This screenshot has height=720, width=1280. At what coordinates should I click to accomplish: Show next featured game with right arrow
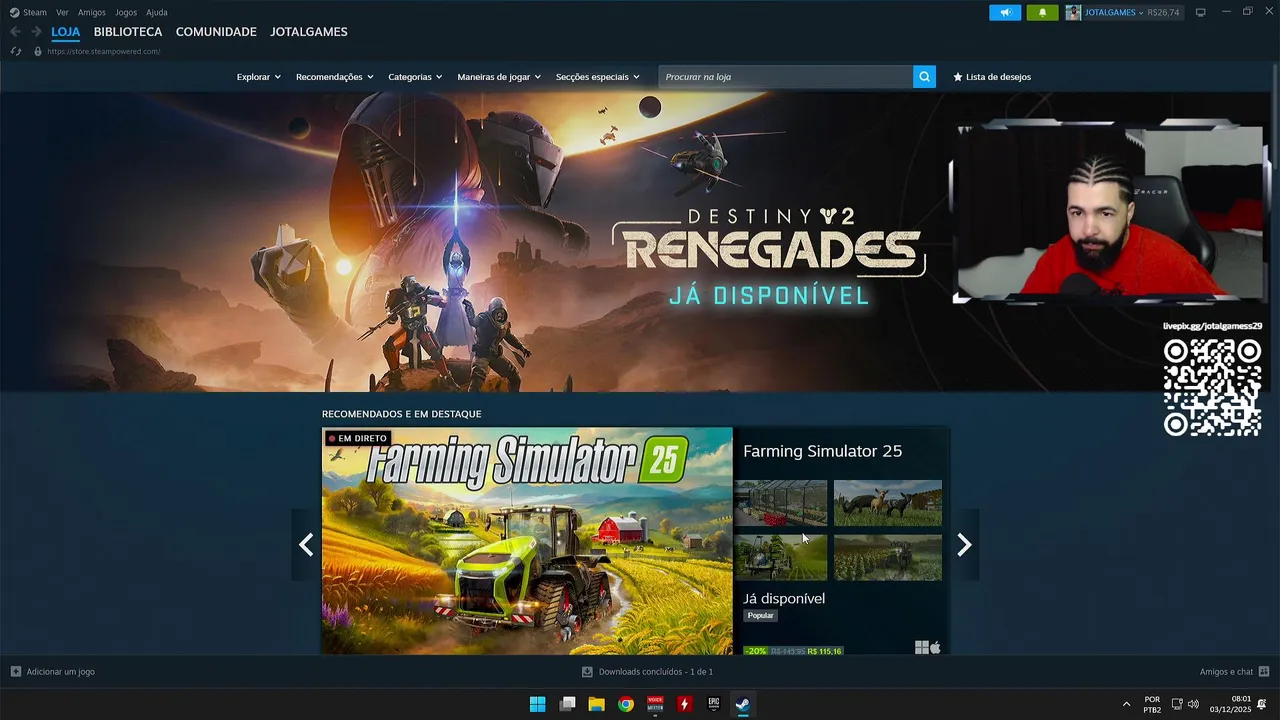pos(964,544)
